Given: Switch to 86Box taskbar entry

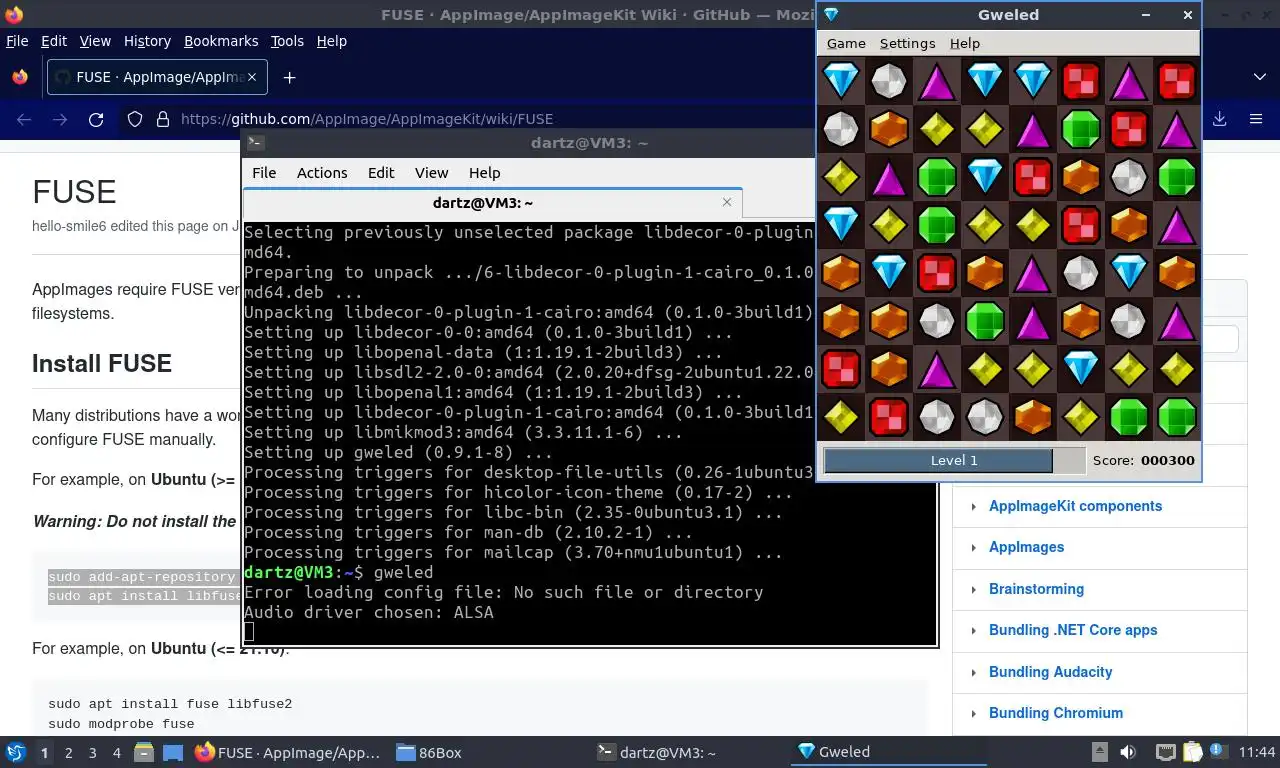Looking at the screenshot, I should [x=430, y=752].
